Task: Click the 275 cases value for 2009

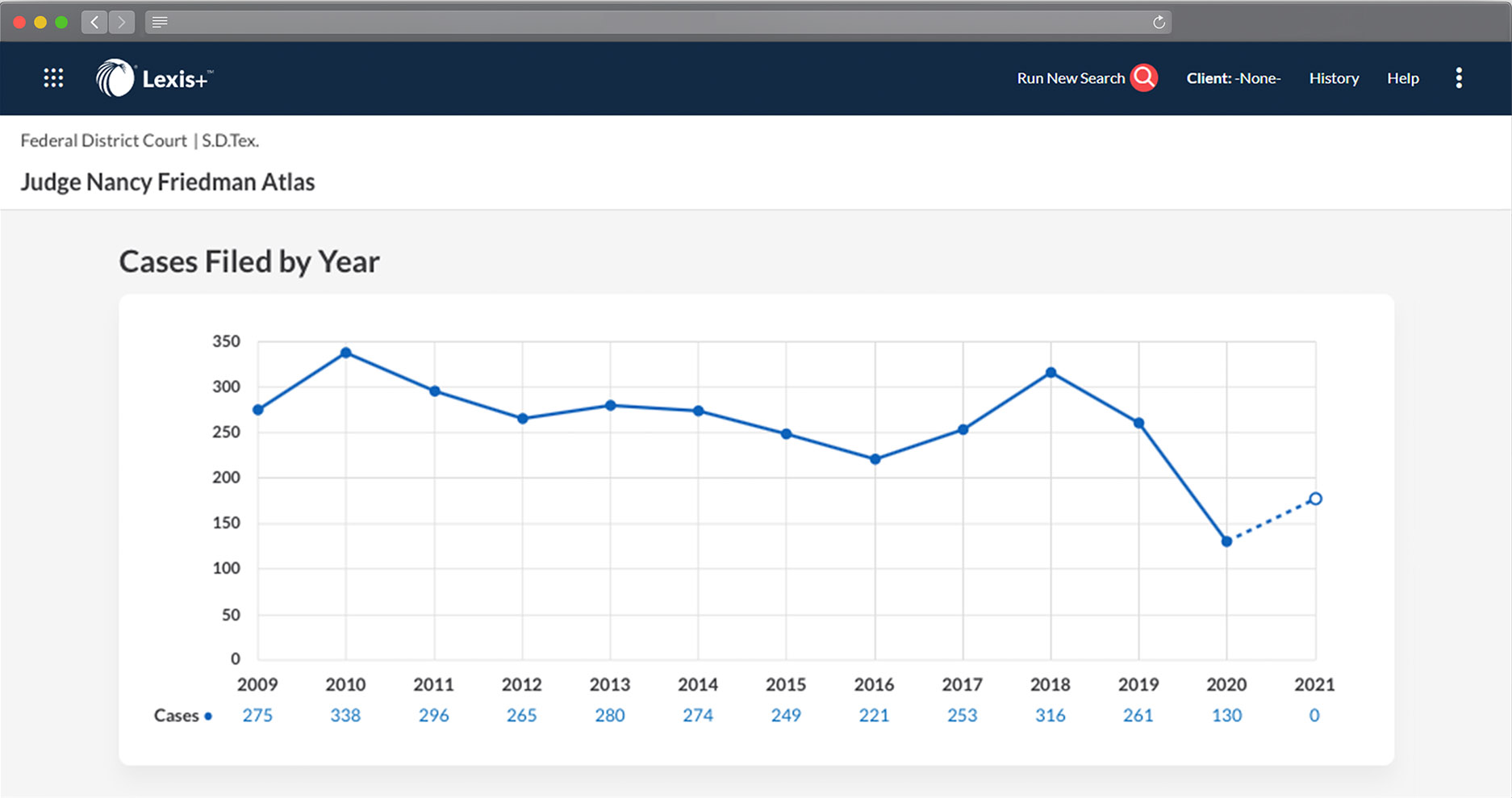Action: [x=257, y=716]
